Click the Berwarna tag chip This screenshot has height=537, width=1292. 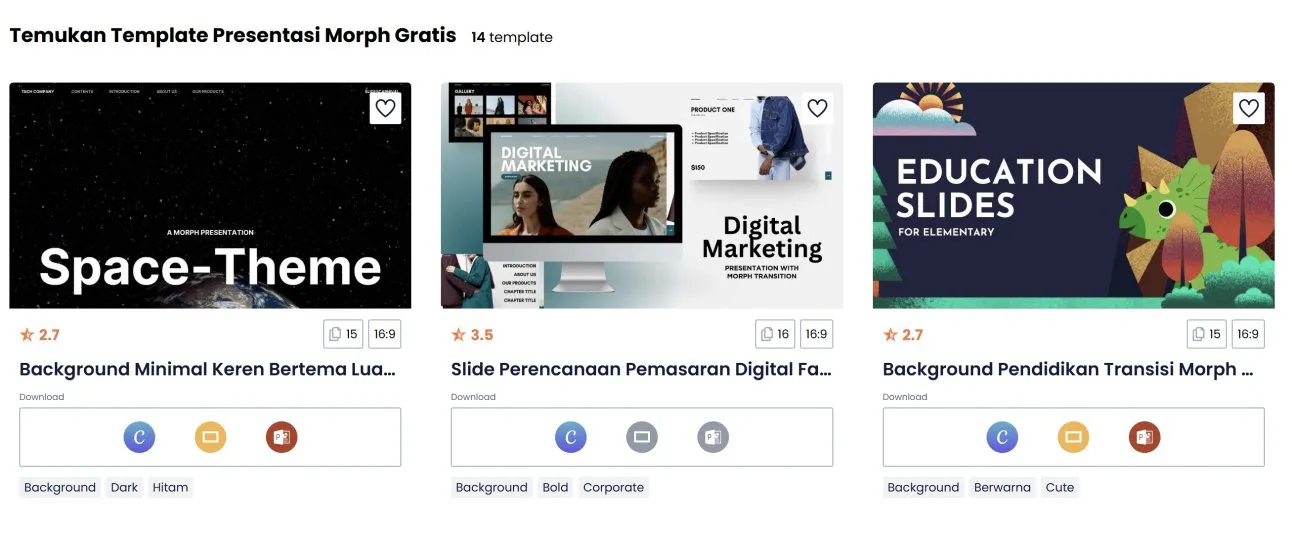tap(1002, 487)
